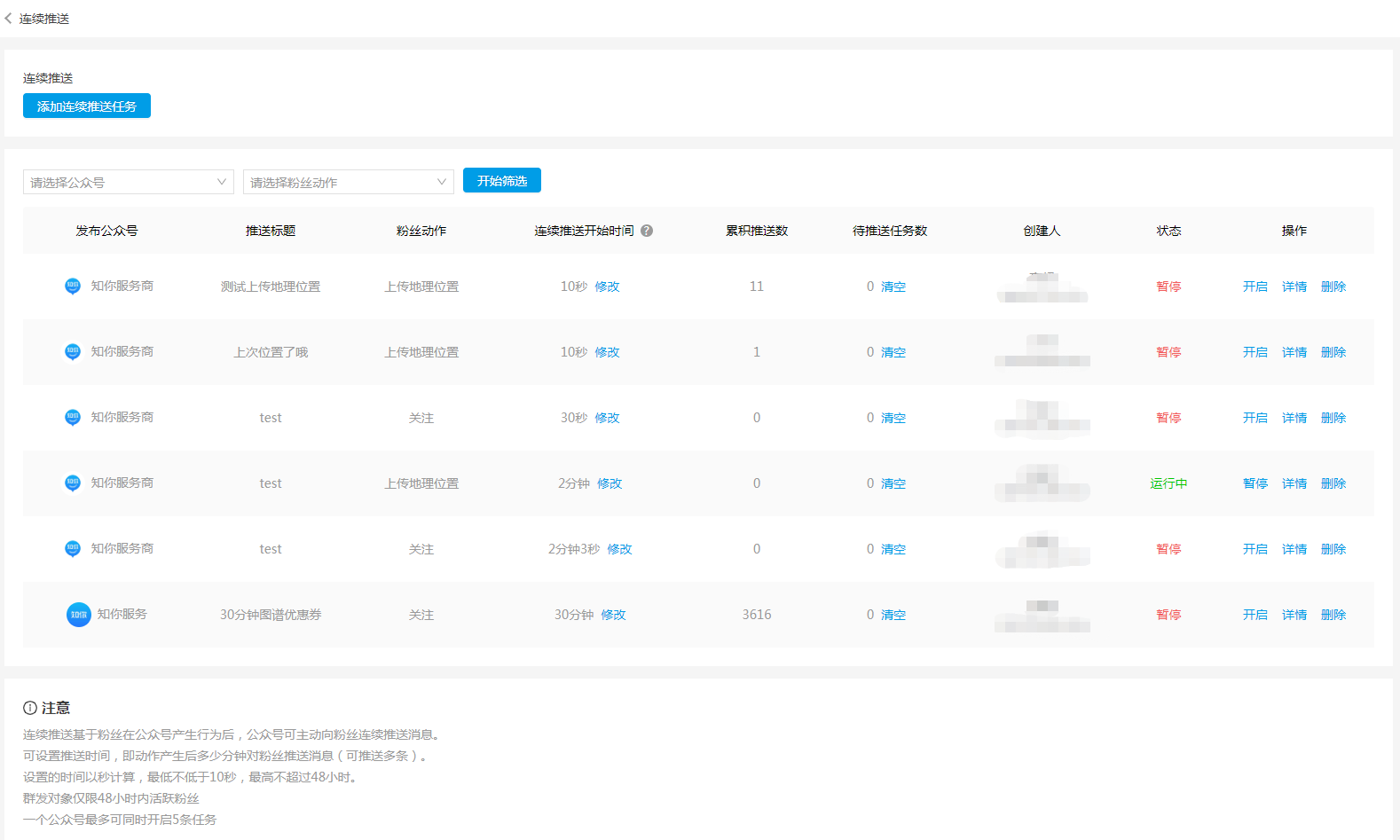Click the back arrow beside 连续推送
The height and width of the screenshot is (840, 1400).
tap(9, 19)
